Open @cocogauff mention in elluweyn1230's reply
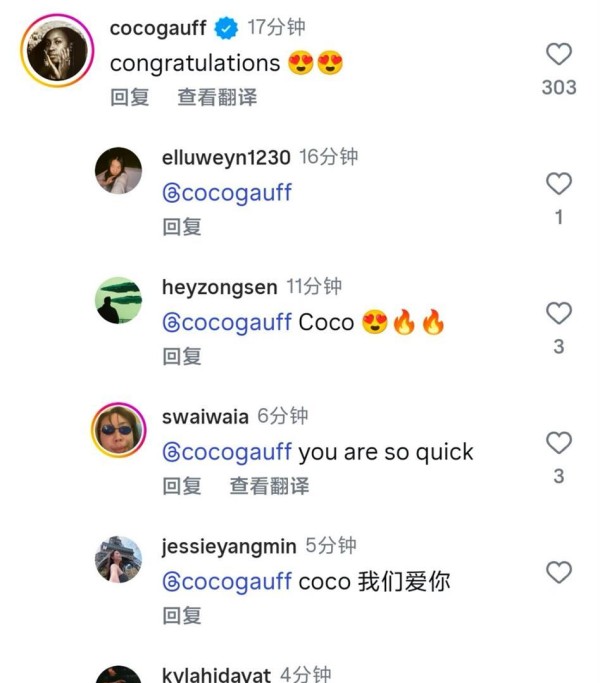Viewport: 600px width, 683px height. [227, 193]
